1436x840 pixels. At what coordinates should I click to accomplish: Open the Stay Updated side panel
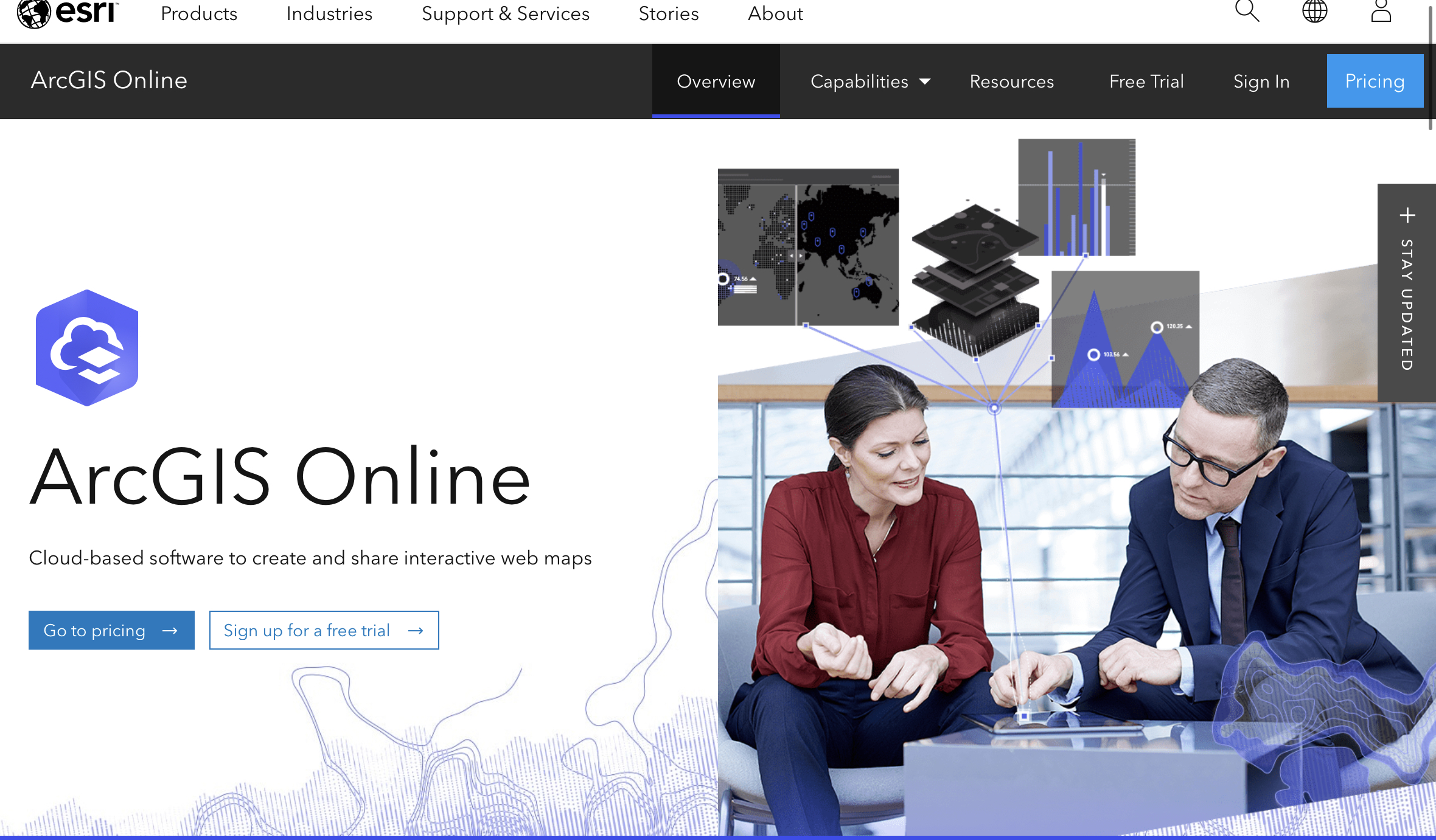click(1407, 293)
